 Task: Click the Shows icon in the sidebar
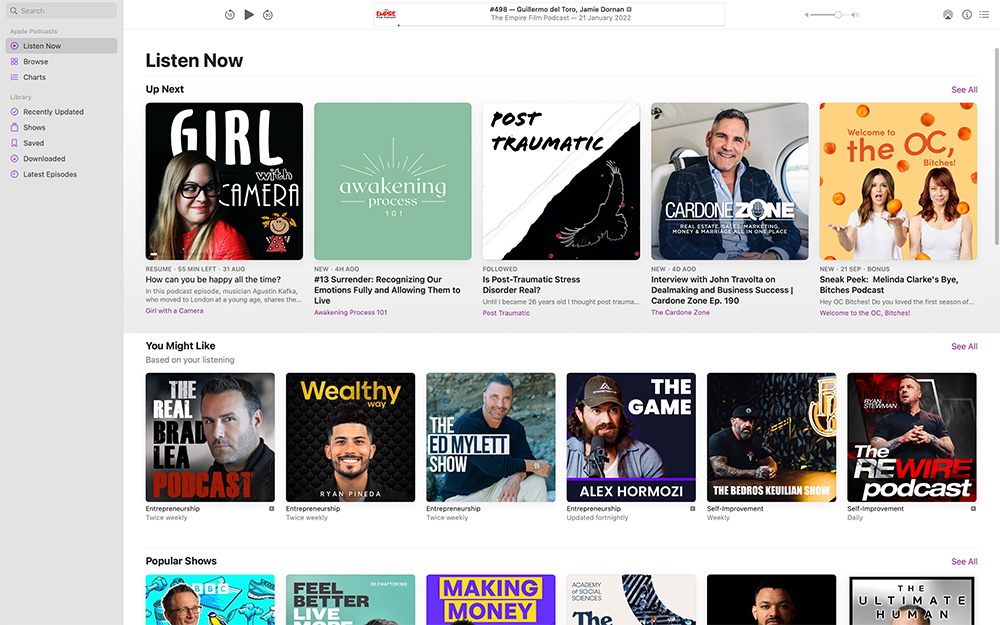click(x=14, y=128)
